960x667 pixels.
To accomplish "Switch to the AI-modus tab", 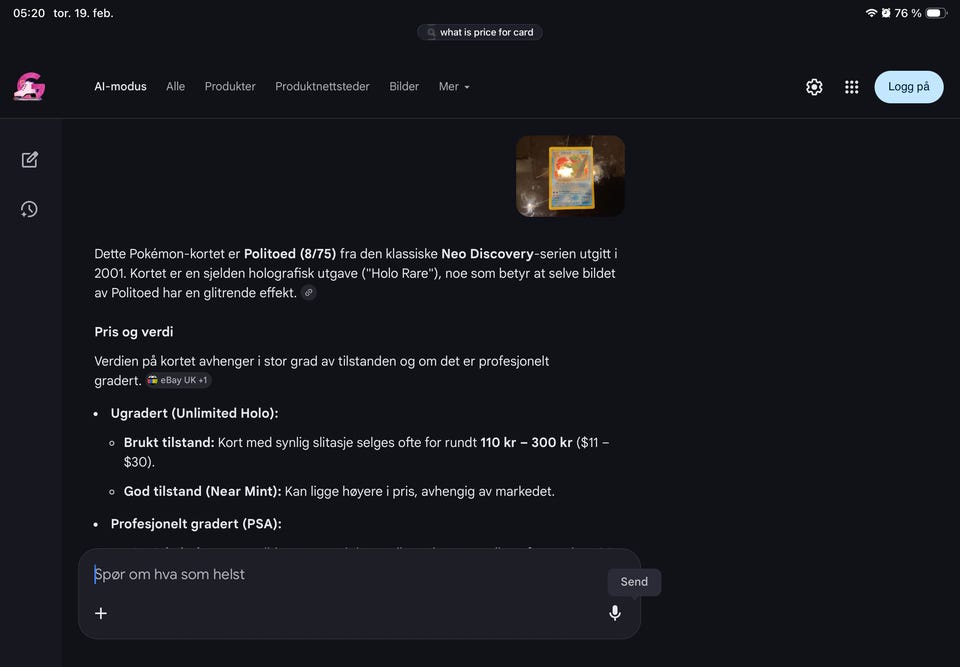I will point(121,86).
